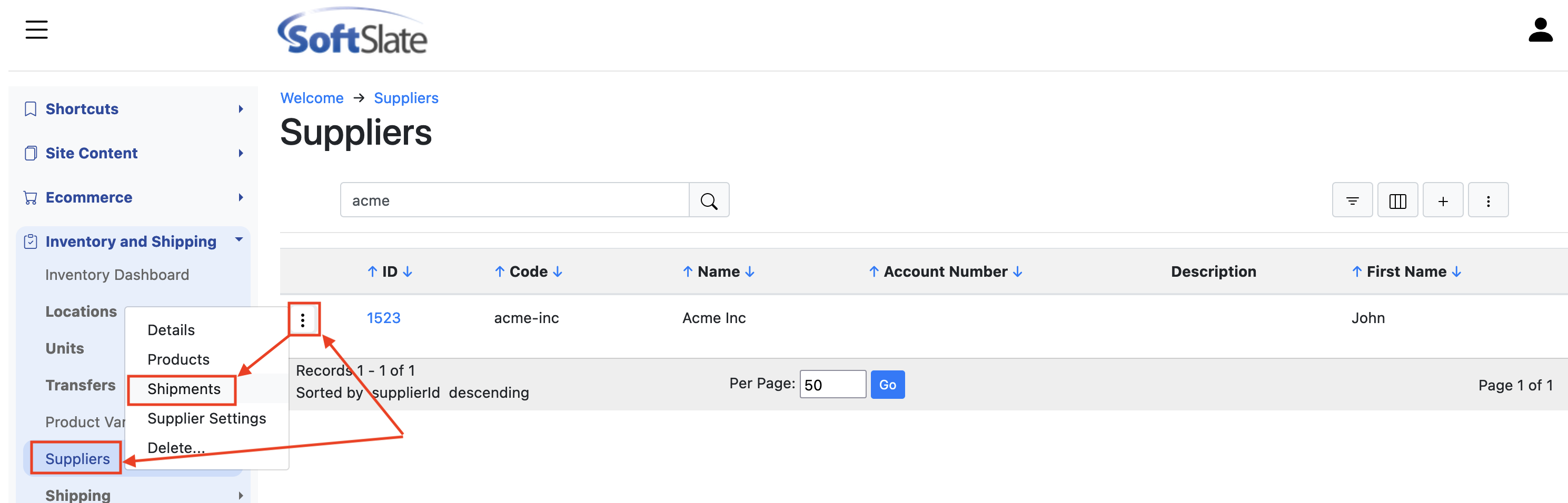Click the acme search input field
Image resolution: width=1568 pixels, height=503 pixels.
pyautogui.click(x=514, y=200)
